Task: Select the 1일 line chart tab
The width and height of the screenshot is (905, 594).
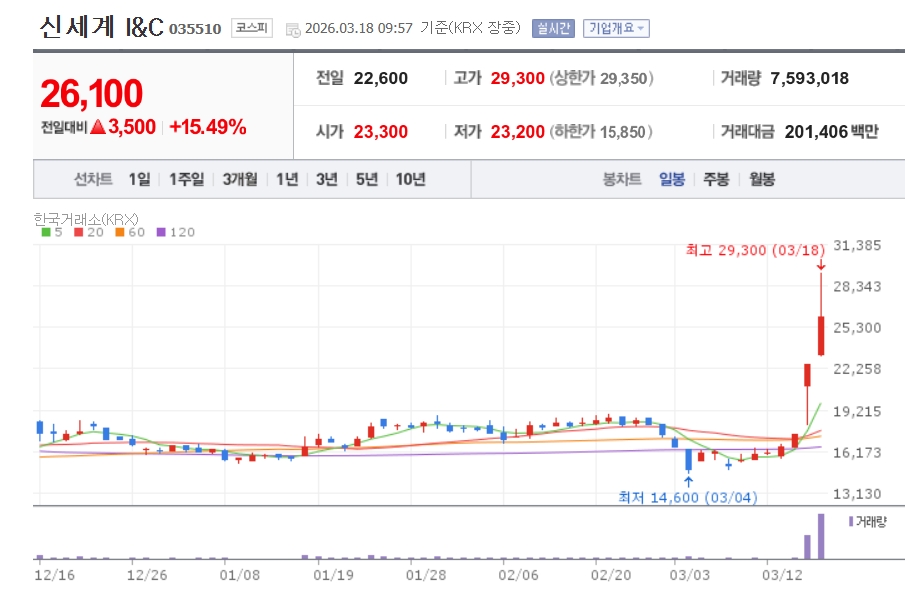Action: (139, 180)
